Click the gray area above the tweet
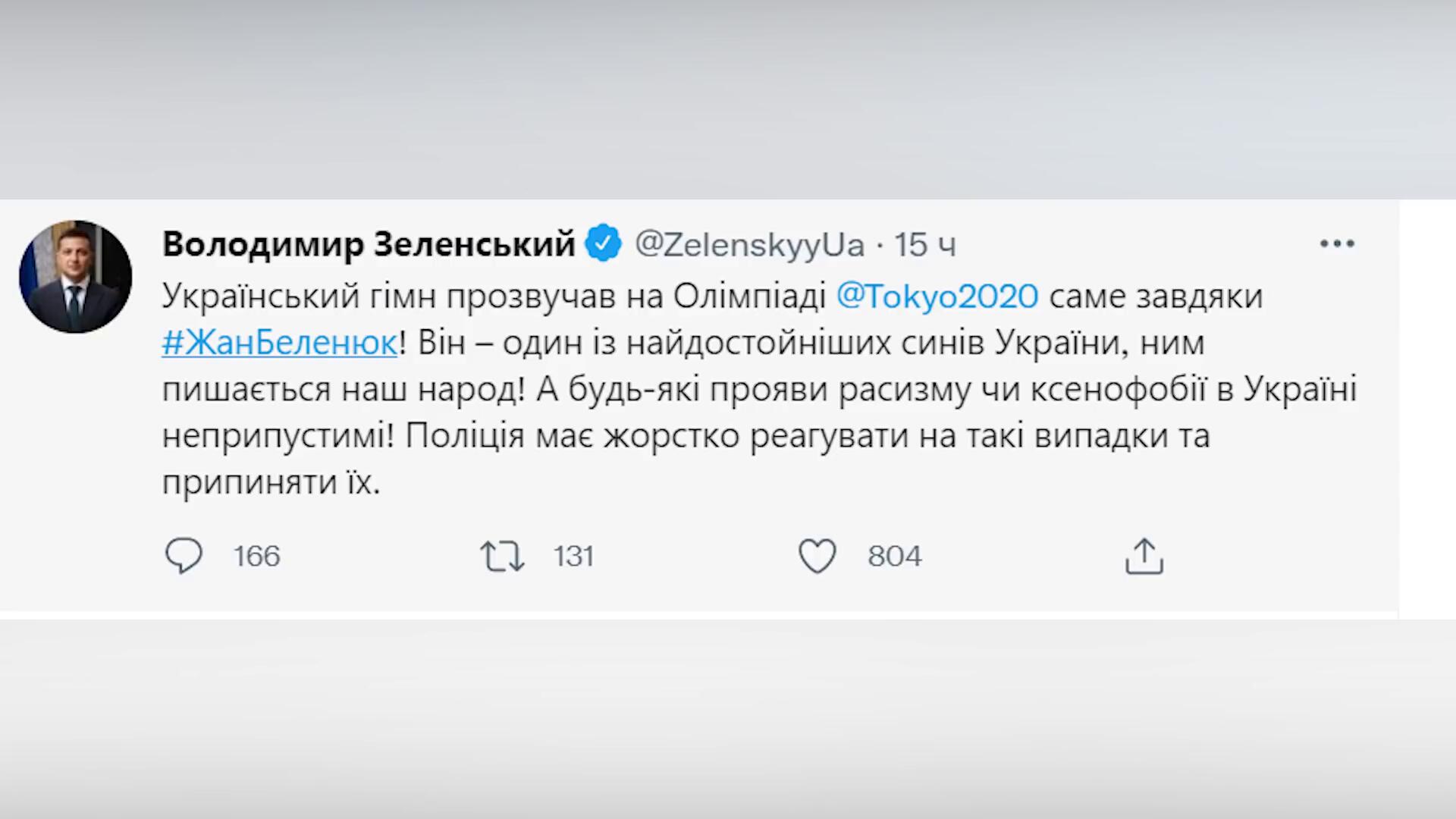 point(728,99)
